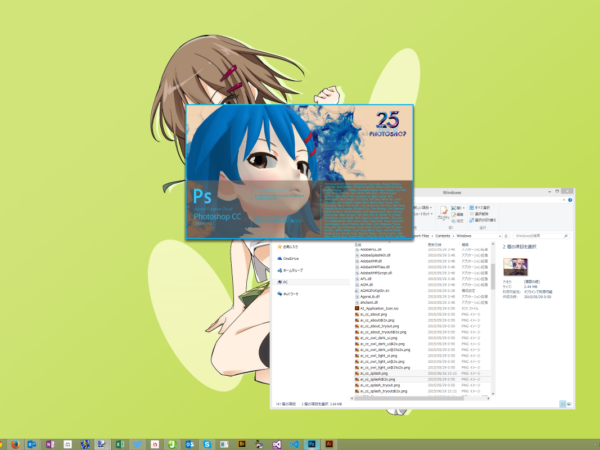The image size is (600, 450).
Task: Click the Properties (プロパティ) ribbon icon in Explorer
Action: pos(443,213)
